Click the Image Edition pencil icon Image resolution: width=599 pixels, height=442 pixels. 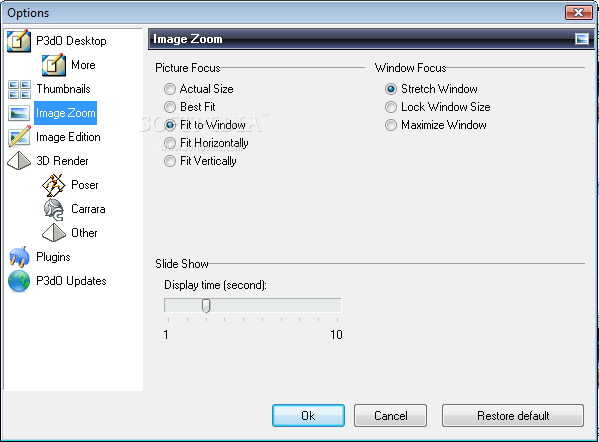click(19, 136)
